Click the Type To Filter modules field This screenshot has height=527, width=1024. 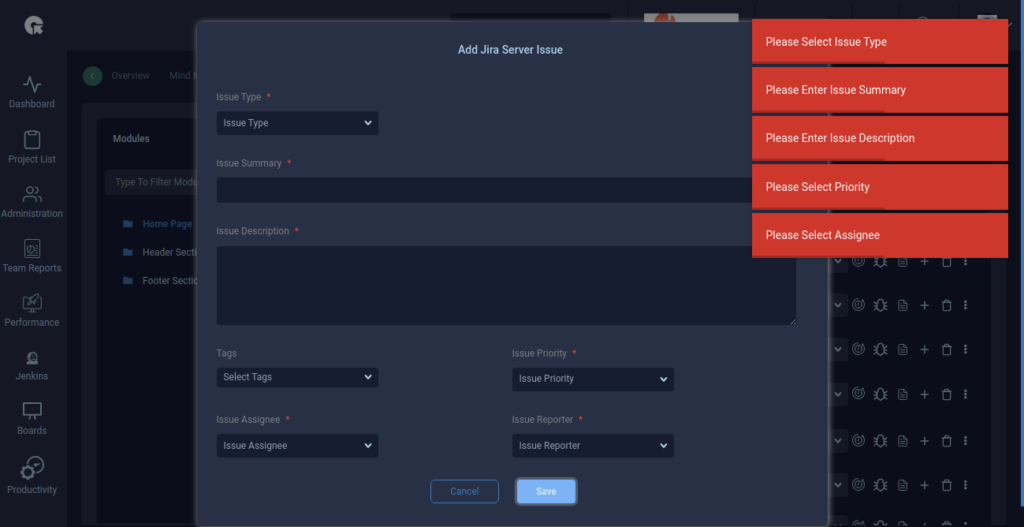152,182
